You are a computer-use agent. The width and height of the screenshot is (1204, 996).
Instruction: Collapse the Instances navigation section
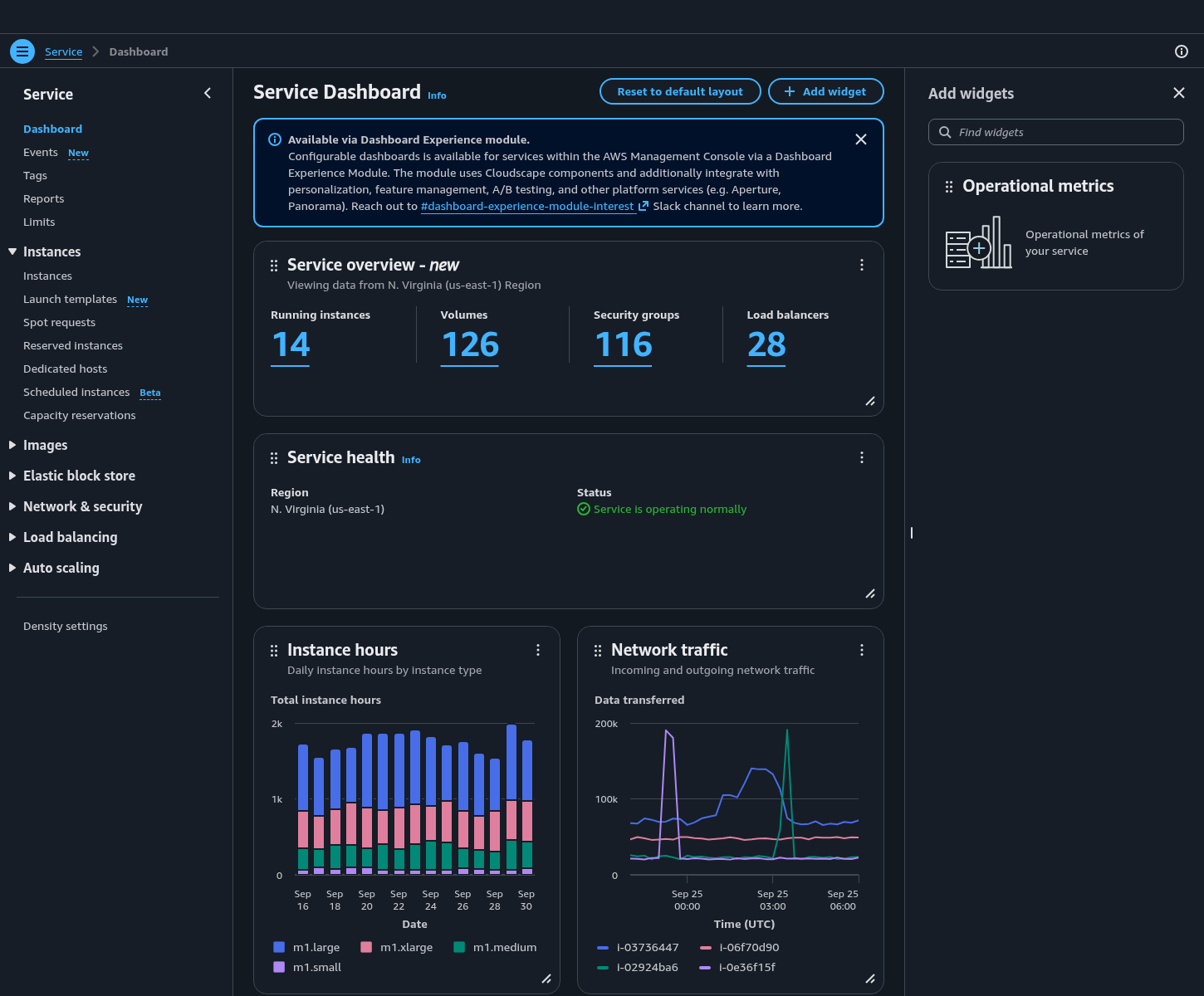point(12,251)
